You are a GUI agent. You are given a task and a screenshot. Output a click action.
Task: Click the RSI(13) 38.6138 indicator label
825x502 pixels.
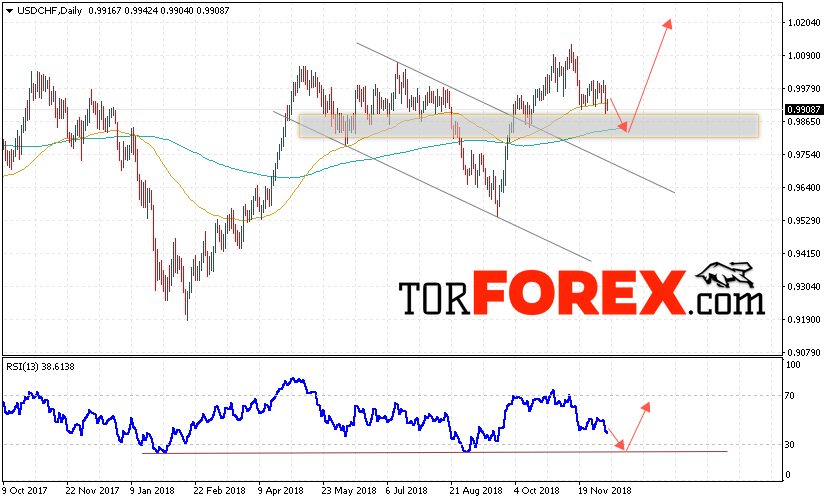point(41,367)
